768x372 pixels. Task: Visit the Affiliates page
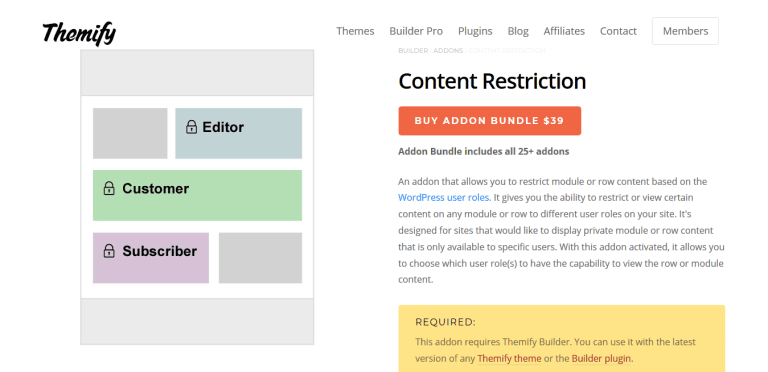(564, 31)
